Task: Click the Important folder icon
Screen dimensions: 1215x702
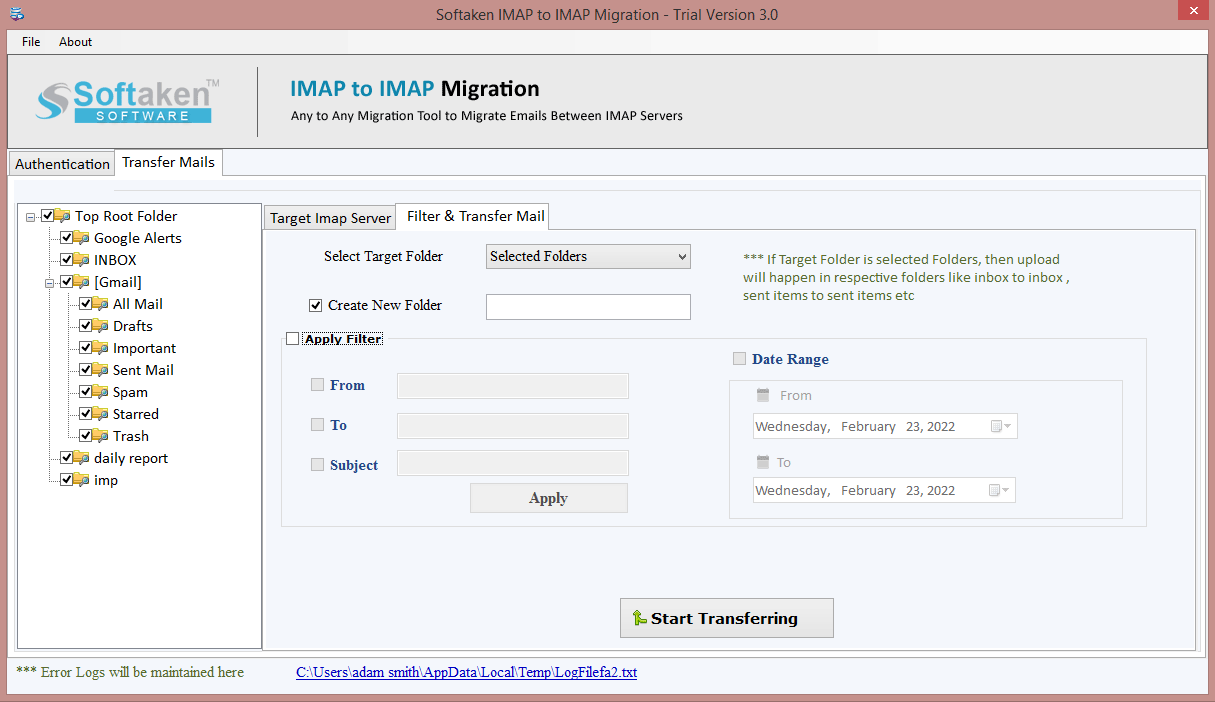Action: (x=100, y=348)
